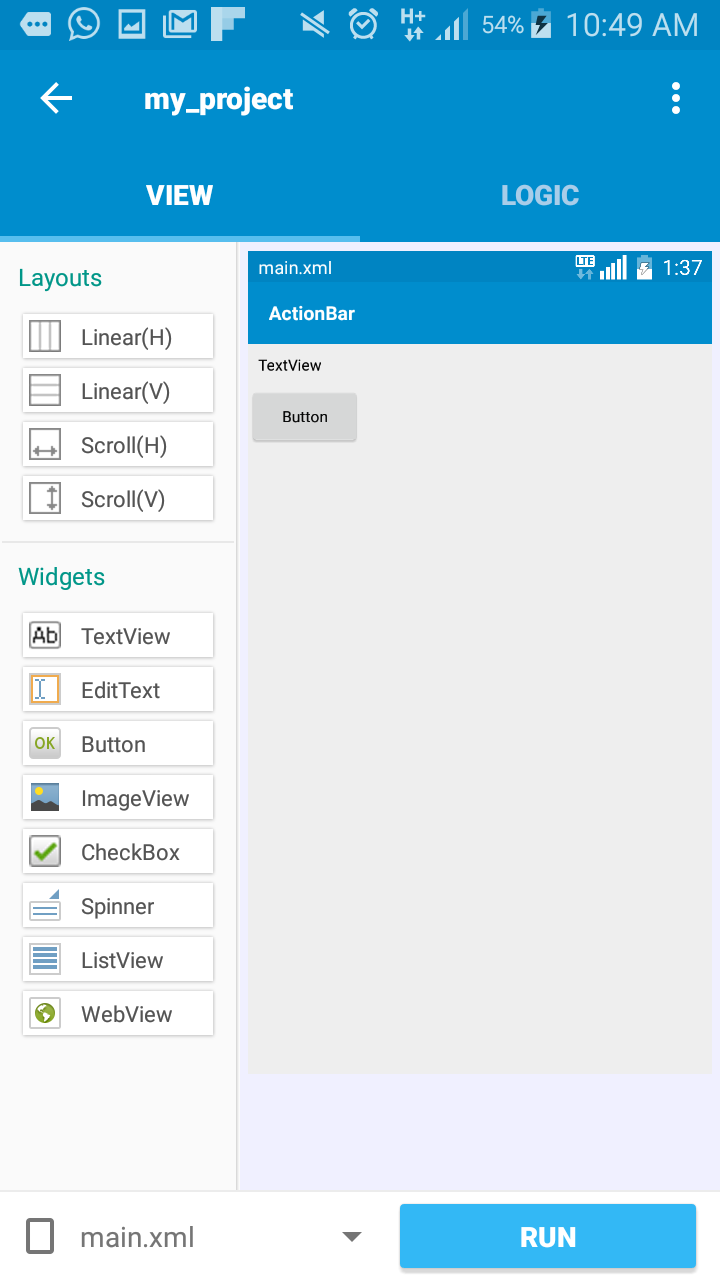Image resolution: width=720 pixels, height=1280 pixels.
Task: Click the main.xml text at bottom bar
Action: (x=137, y=1237)
